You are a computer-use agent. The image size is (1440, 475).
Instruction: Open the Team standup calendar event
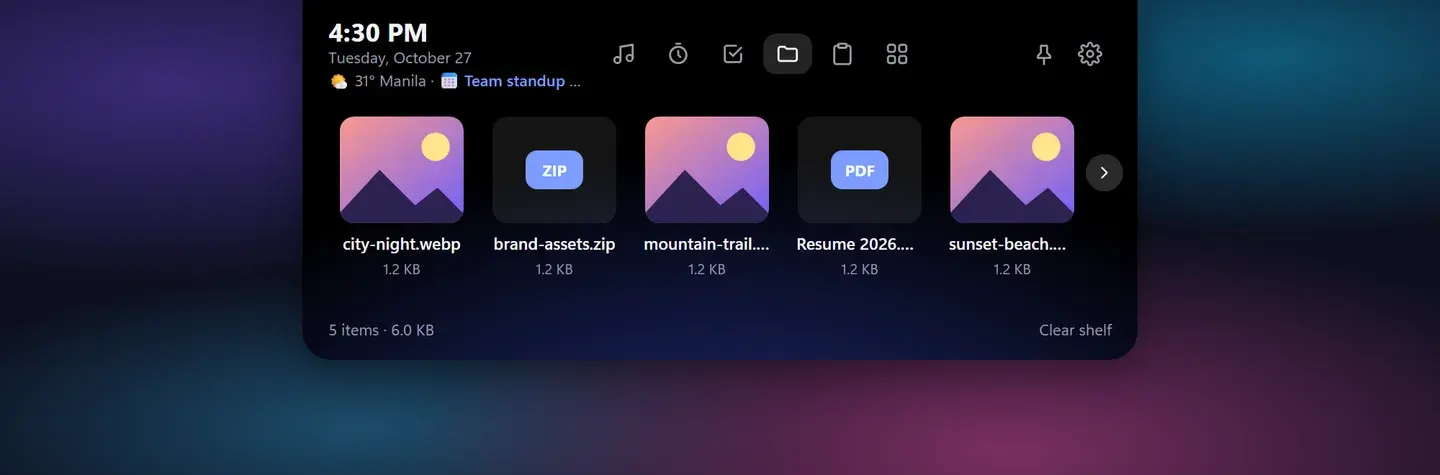[522, 81]
